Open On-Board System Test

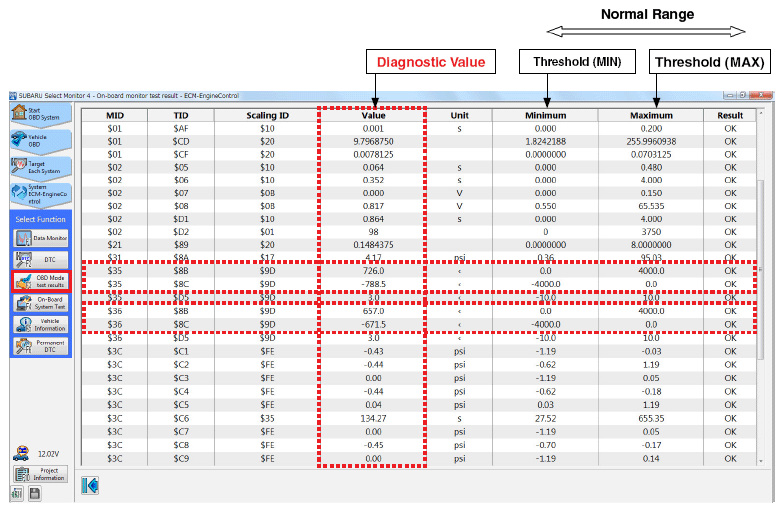[x=40, y=303]
